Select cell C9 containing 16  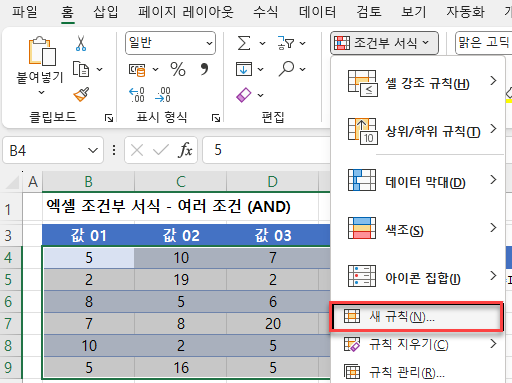(x=180, y=368)
